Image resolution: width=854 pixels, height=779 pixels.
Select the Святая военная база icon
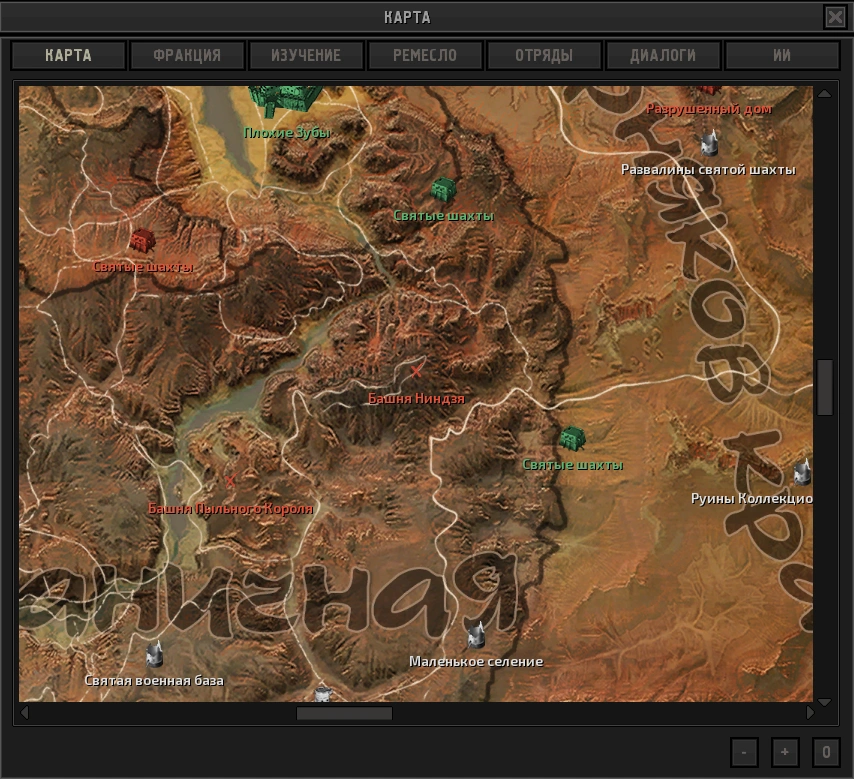[x=154, y=654]
